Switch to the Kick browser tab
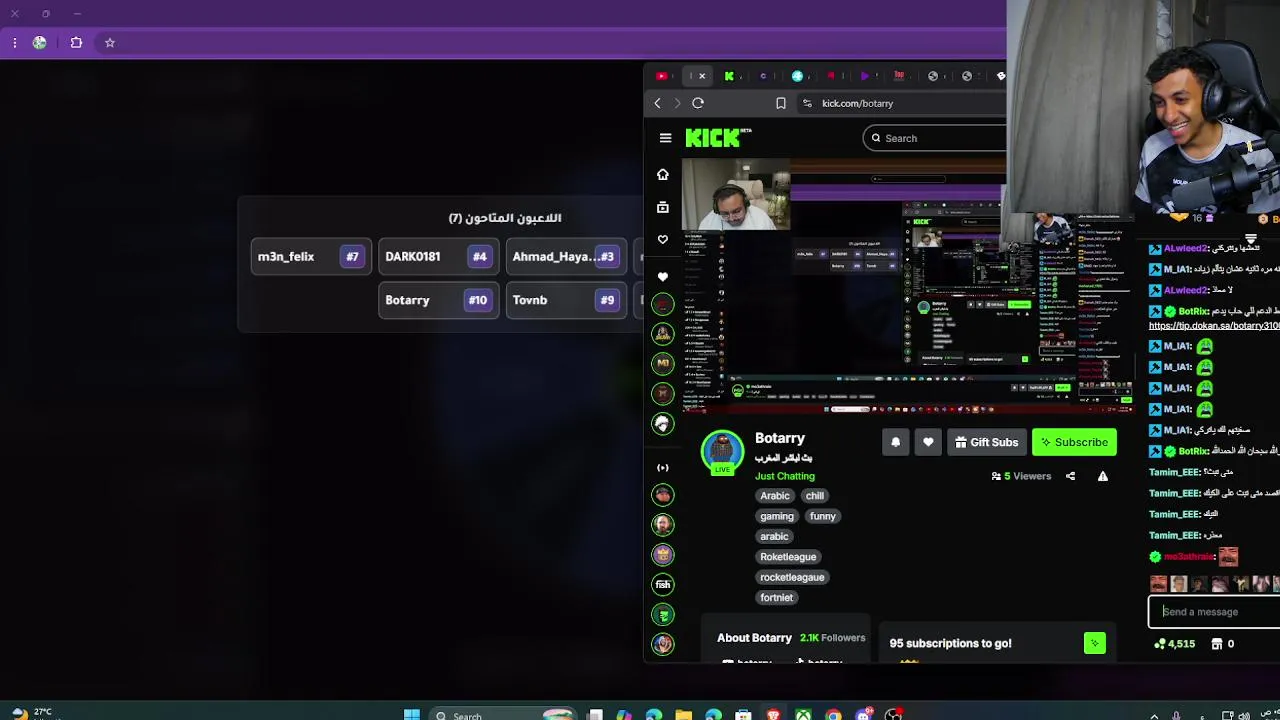Viewport: 1280px width, 720px height. click(729, 76)
